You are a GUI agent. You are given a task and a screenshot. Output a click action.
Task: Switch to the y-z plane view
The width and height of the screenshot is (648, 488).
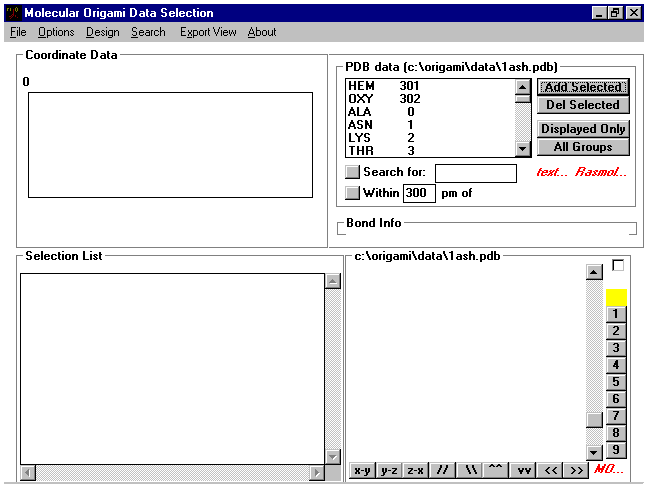(389, 470)
